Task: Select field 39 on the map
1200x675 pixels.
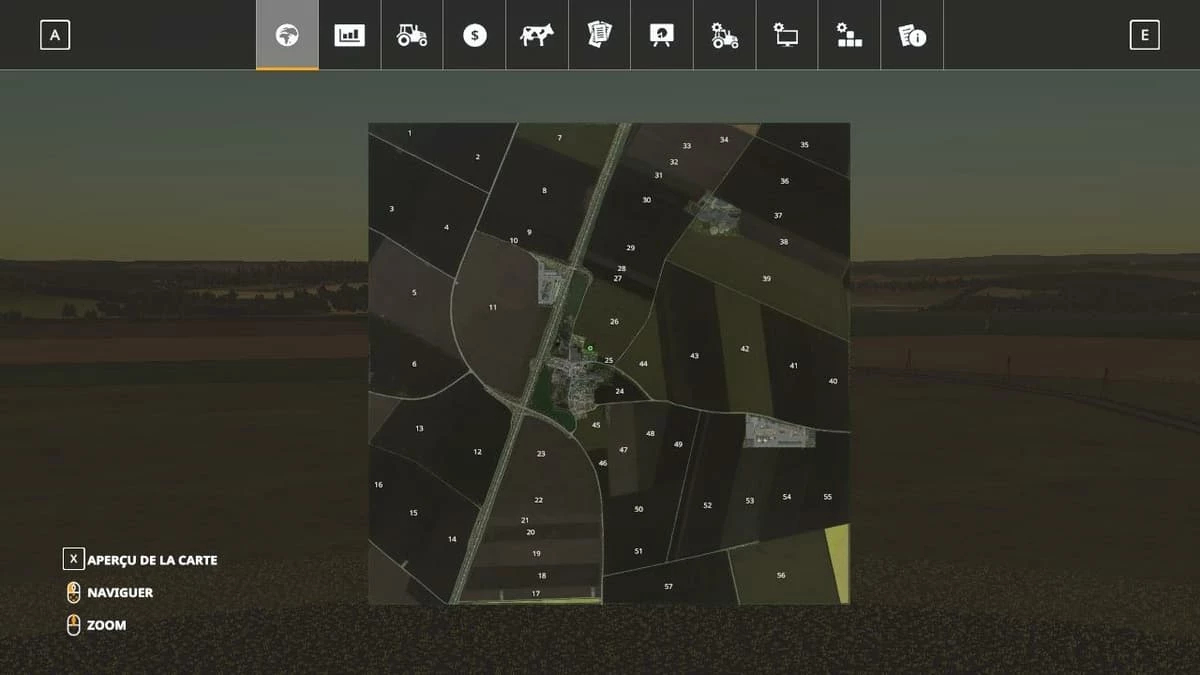Action: (x=766, y=279)
